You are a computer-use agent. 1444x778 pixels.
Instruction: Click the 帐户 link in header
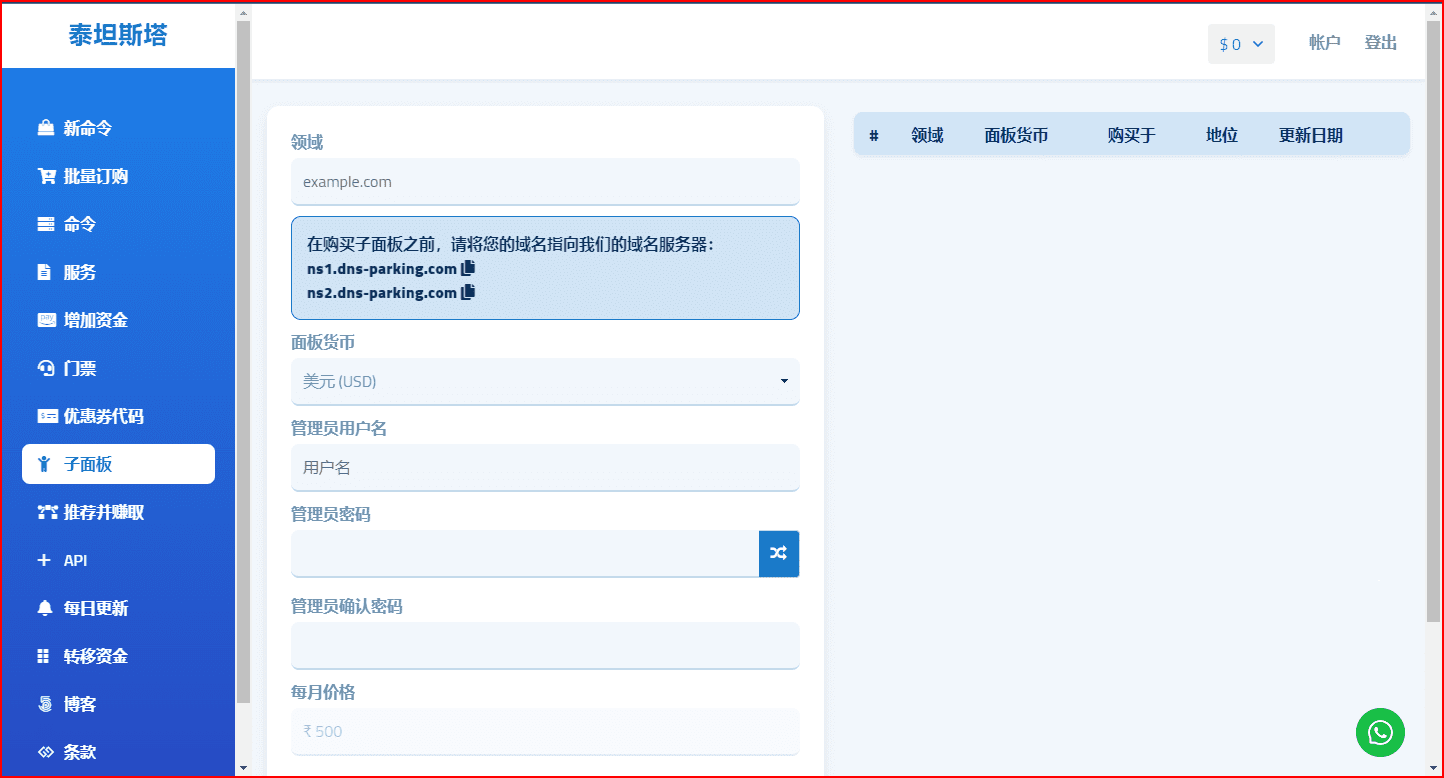pyautogui.click(x=1324, y=43)
